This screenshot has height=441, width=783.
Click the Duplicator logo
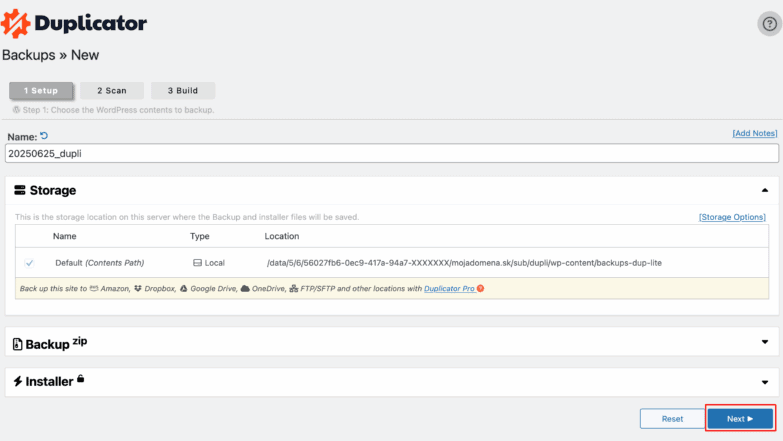point(74,23)
